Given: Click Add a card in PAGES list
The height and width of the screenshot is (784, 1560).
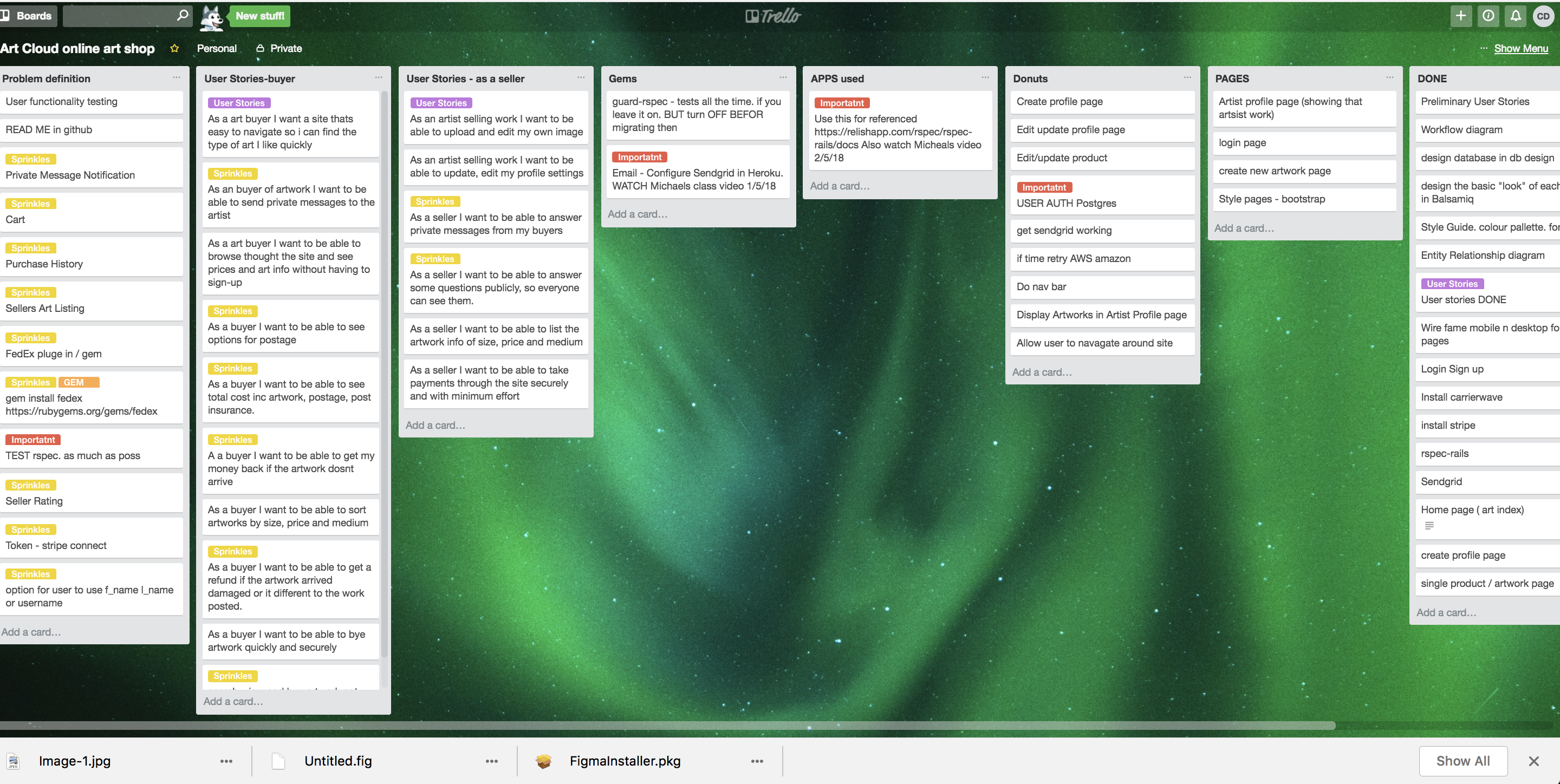Looking at the screenshot, I should 1244,228.
